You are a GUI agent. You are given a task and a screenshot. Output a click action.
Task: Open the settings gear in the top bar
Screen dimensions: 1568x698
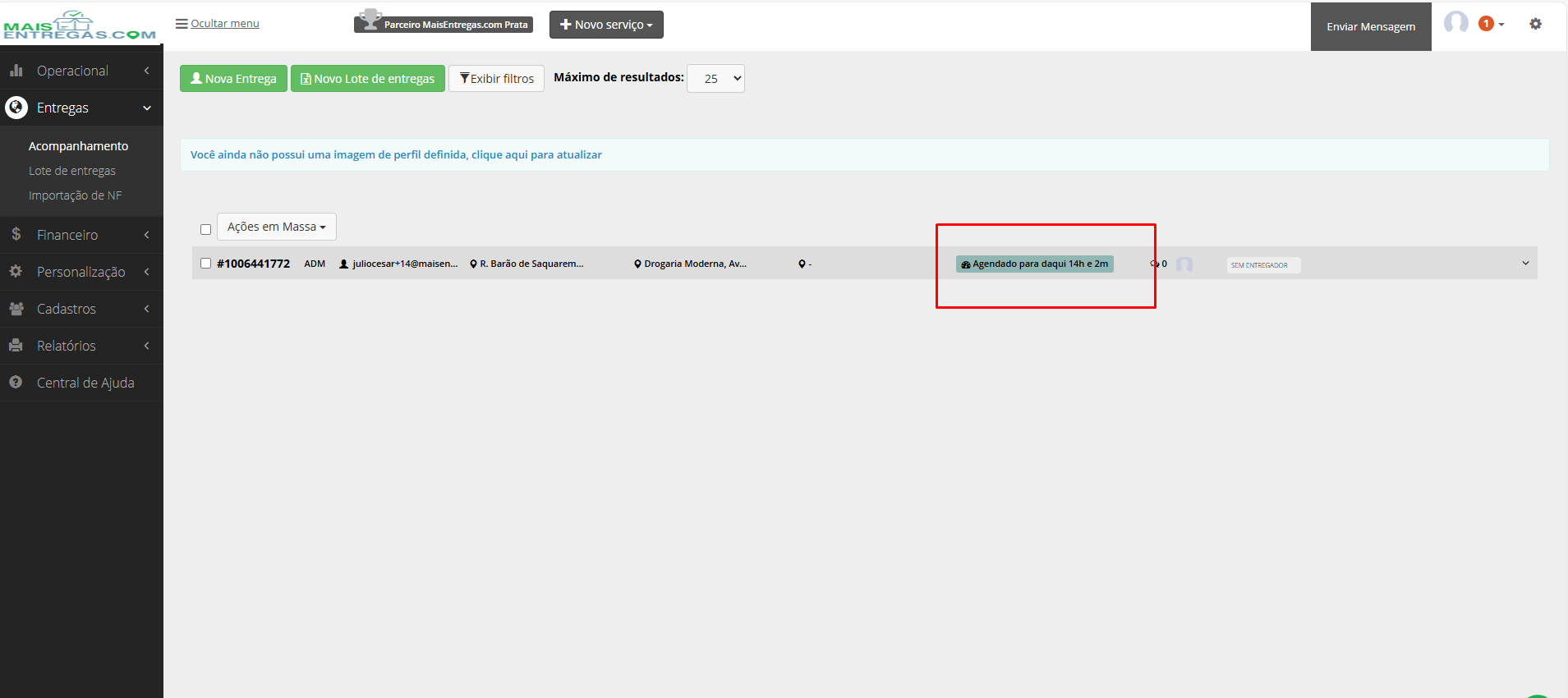1535,24
